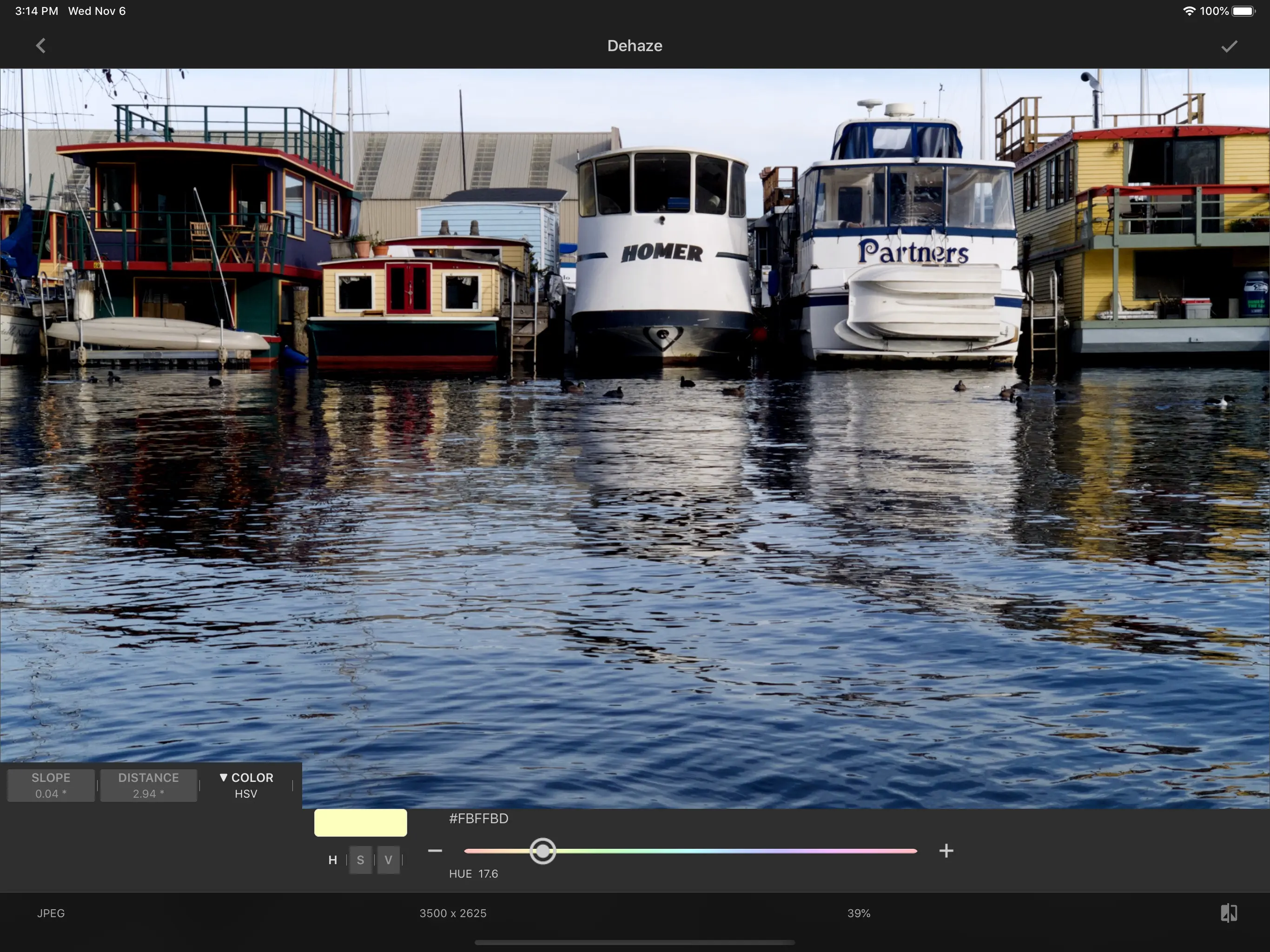
Task: Confirm Dehaze edits with the checkmark
Action: (x=1229, y=46)
